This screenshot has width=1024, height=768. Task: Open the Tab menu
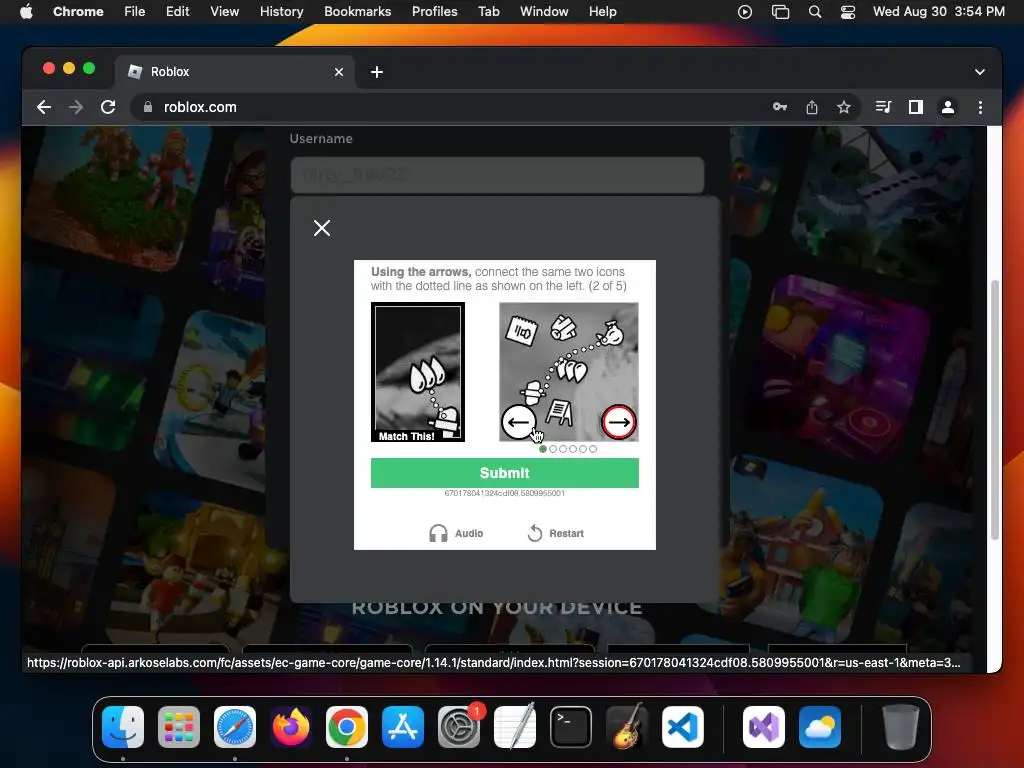coord(488,12)
